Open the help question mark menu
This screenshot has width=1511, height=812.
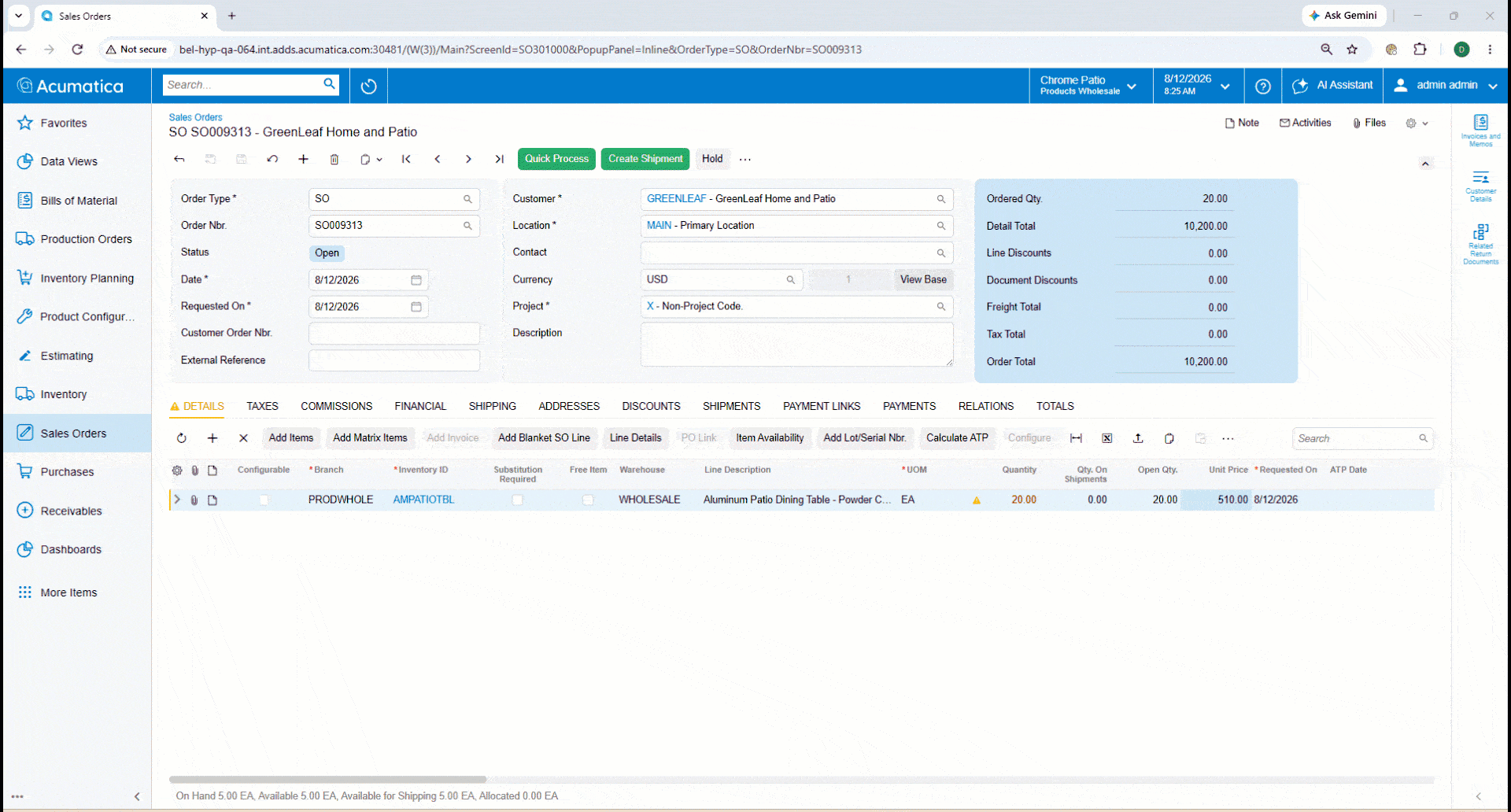[x=1262, y=86]
